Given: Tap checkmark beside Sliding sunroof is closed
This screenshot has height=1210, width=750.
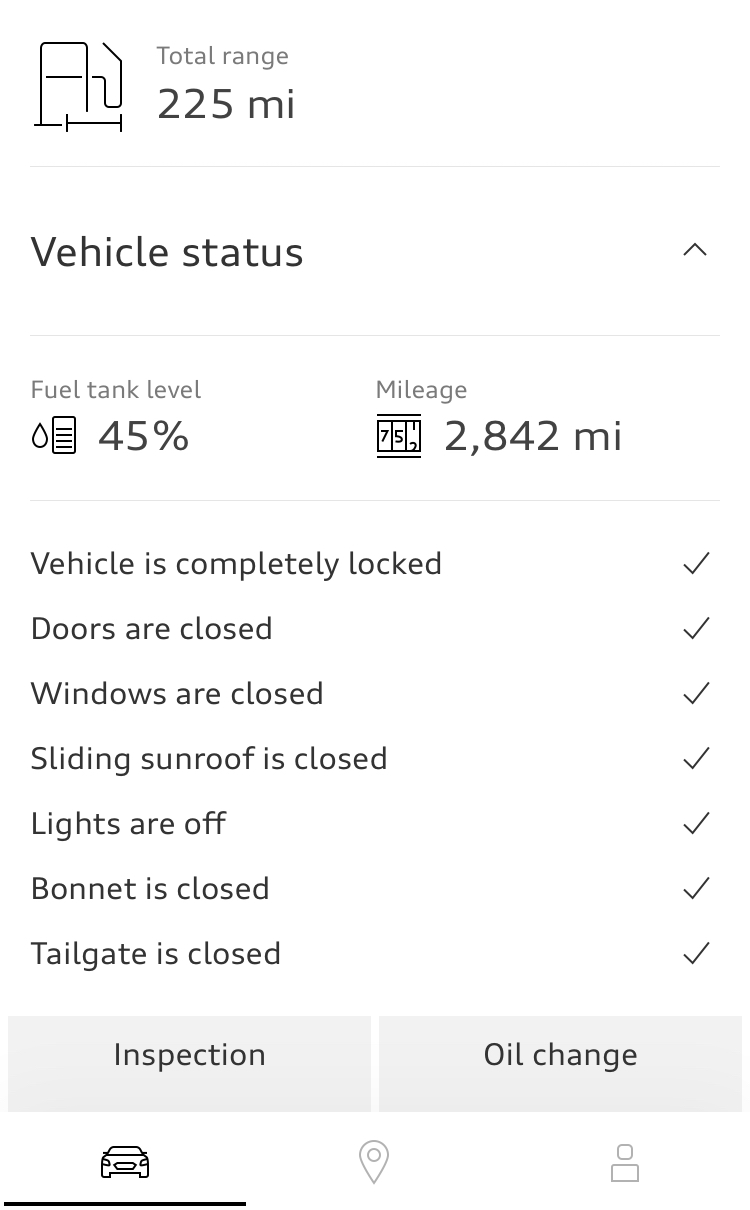Looking at the screenshot, I should tap(696, 759).
